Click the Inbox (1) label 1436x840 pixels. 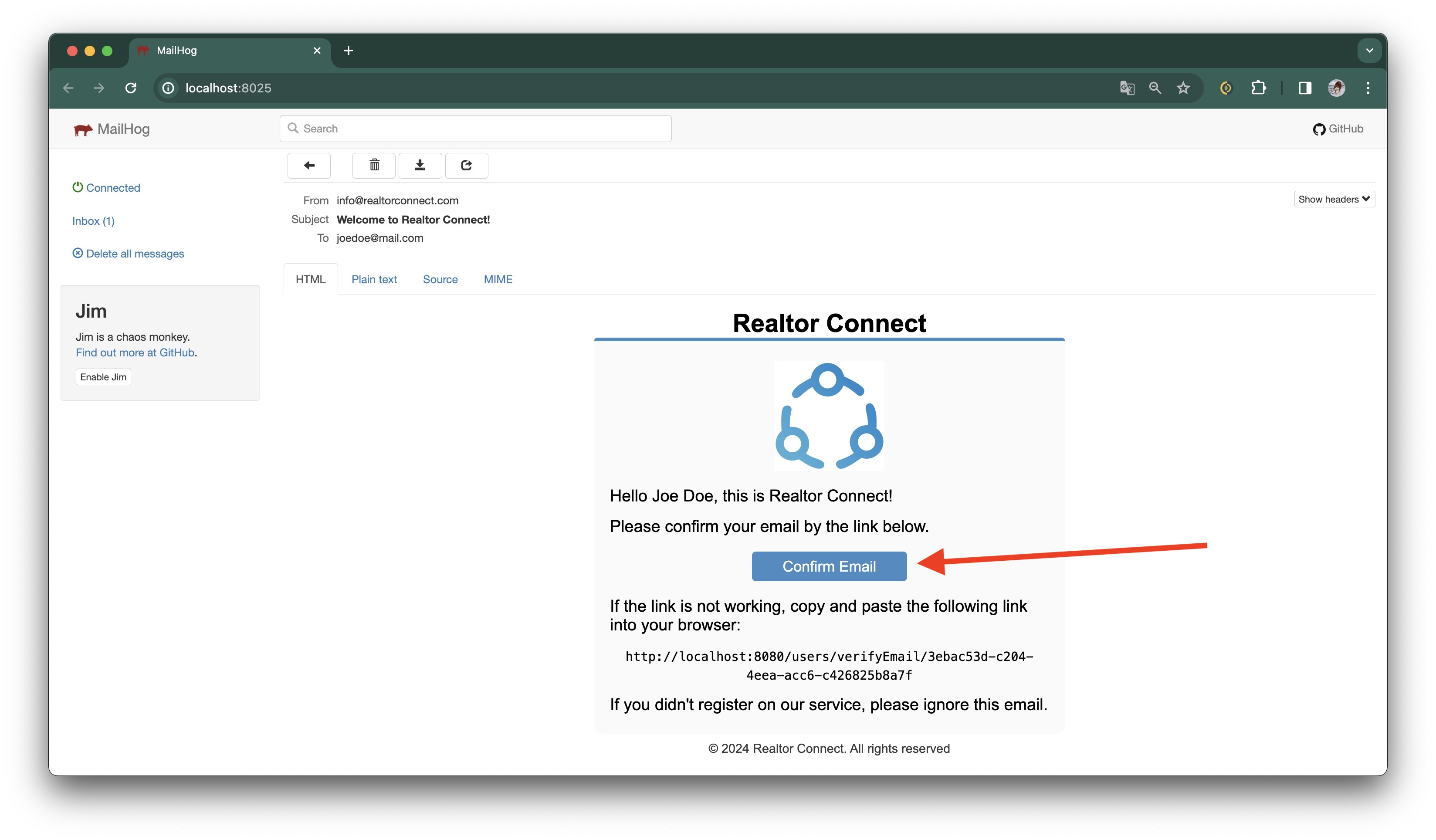93,220
